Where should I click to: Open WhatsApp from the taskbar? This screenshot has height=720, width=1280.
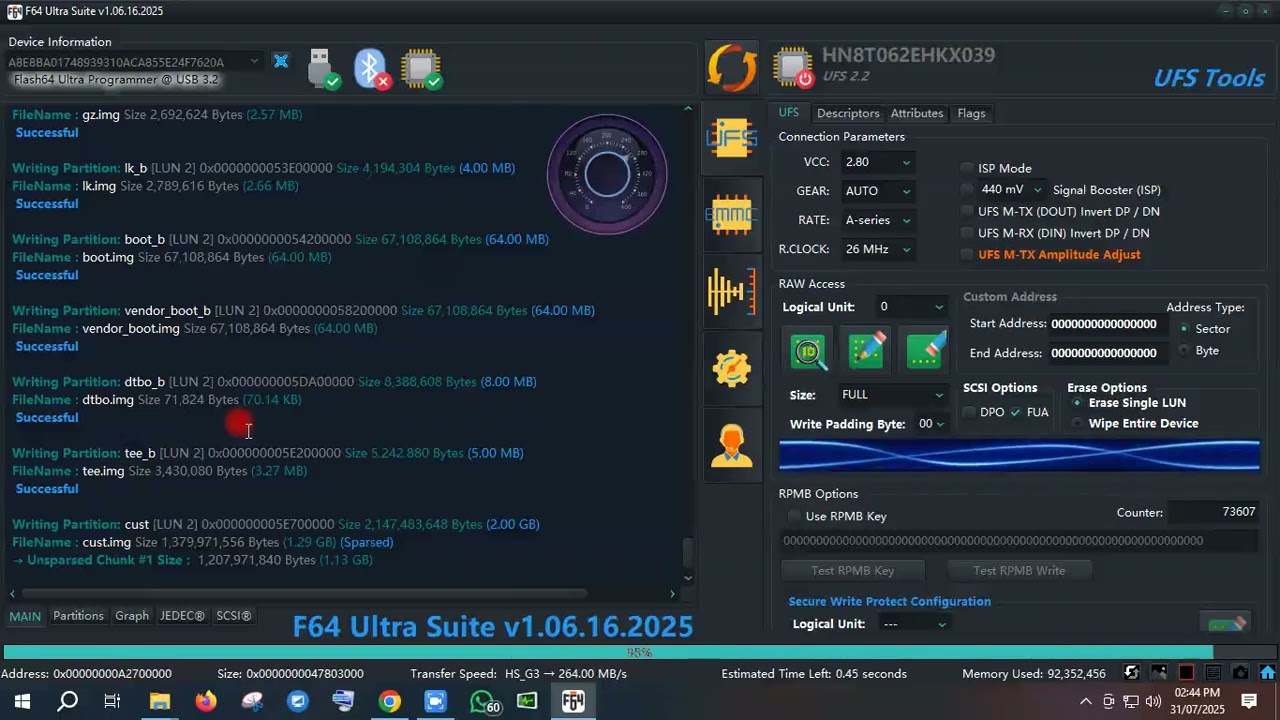tap(482, 701)
